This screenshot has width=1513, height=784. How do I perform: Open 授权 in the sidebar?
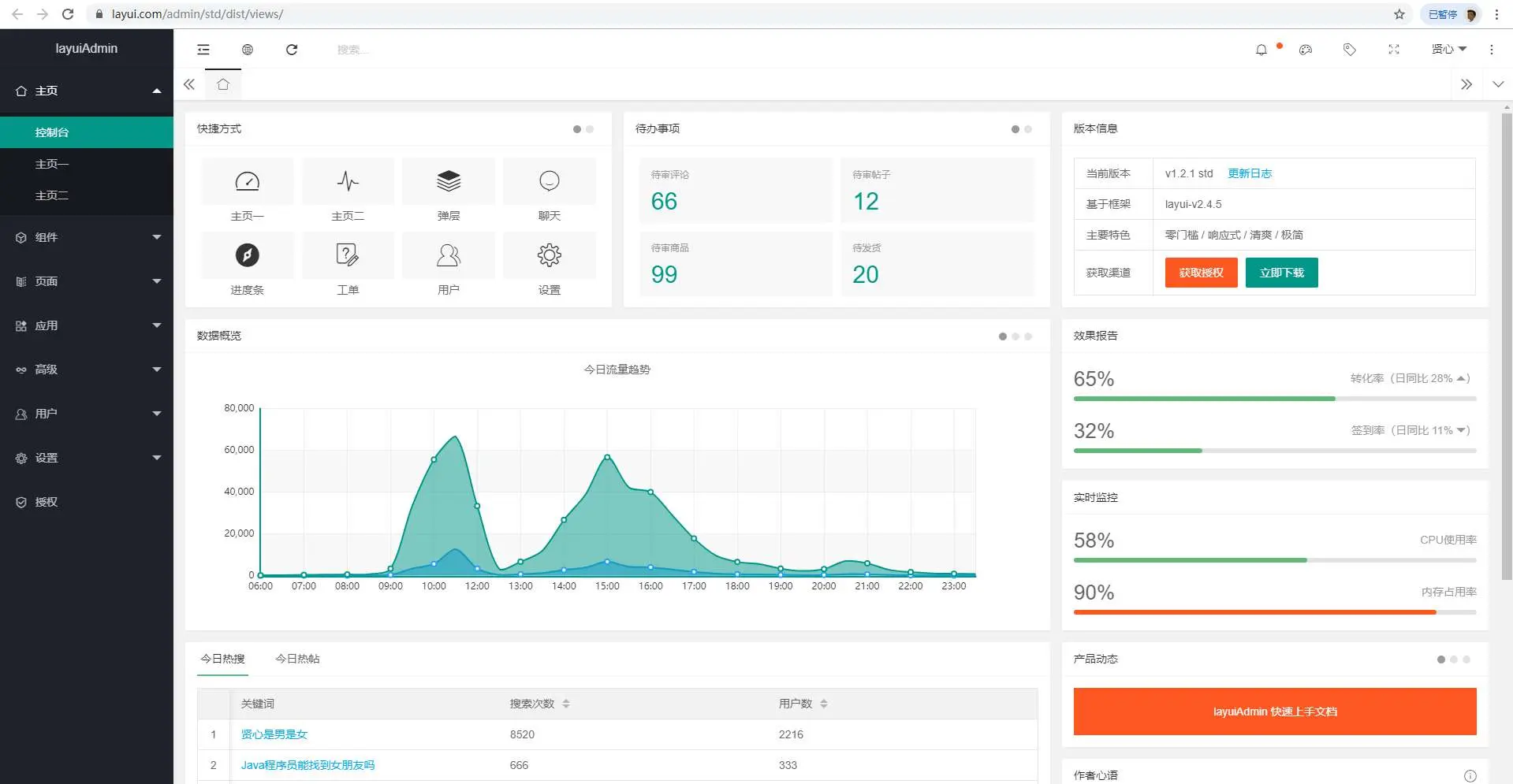pyautogui.click(x=87, y=502)
